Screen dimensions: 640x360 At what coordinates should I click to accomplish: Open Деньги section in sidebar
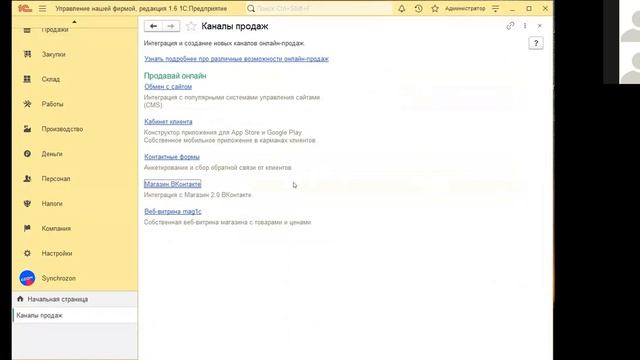click(52, 154)
